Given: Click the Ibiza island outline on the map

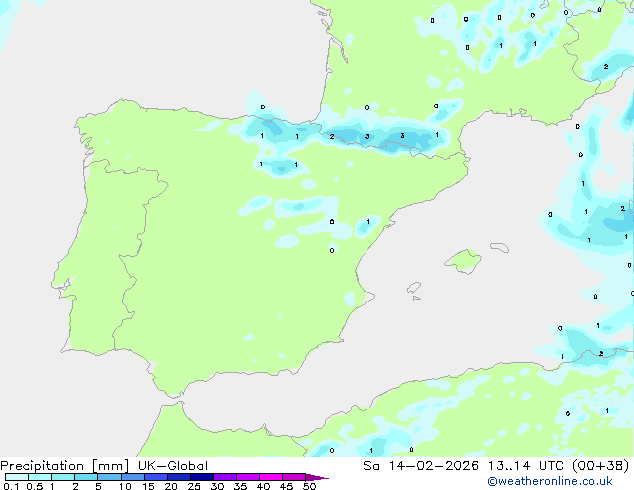Looking at the screenshot, I should pyautogui.click(x=414, y=288).
